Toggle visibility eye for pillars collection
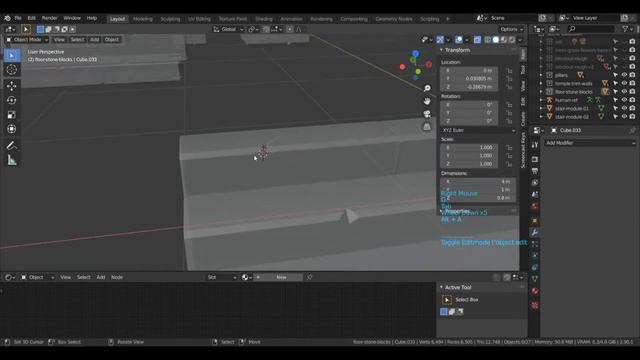The height and width of the screenshot is (360, 640). tap(624, 75)
